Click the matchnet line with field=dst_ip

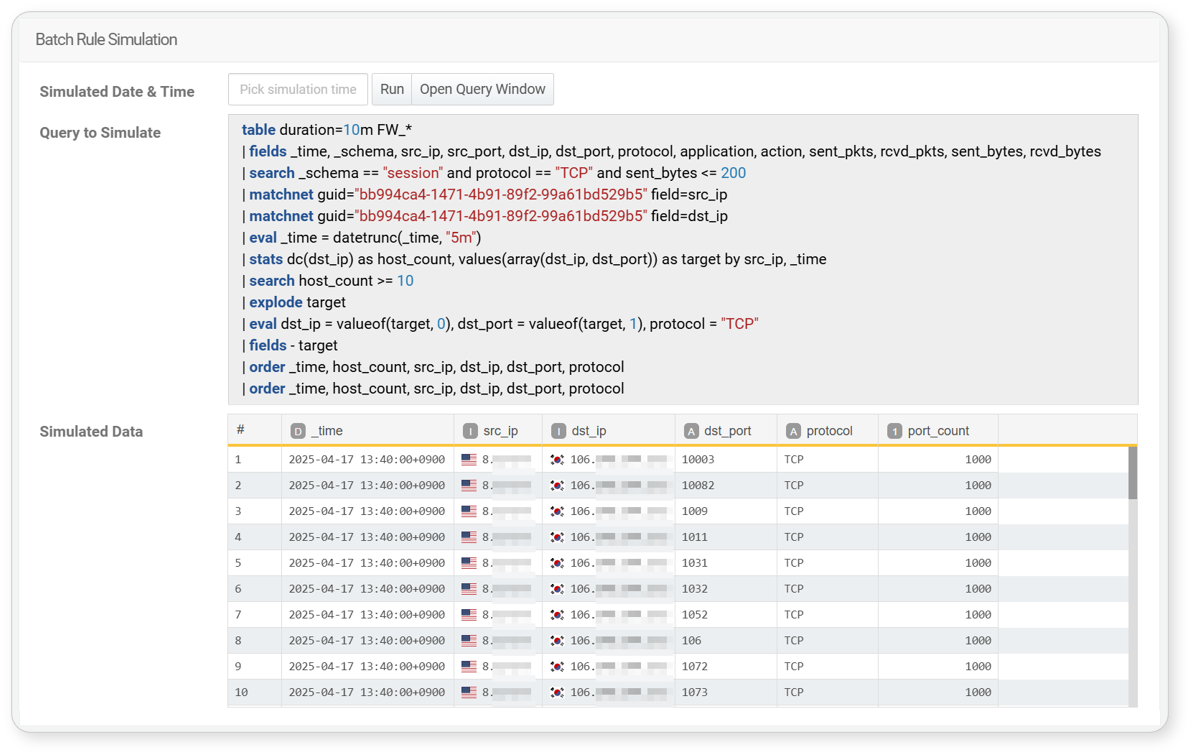[x=485, y=216]
